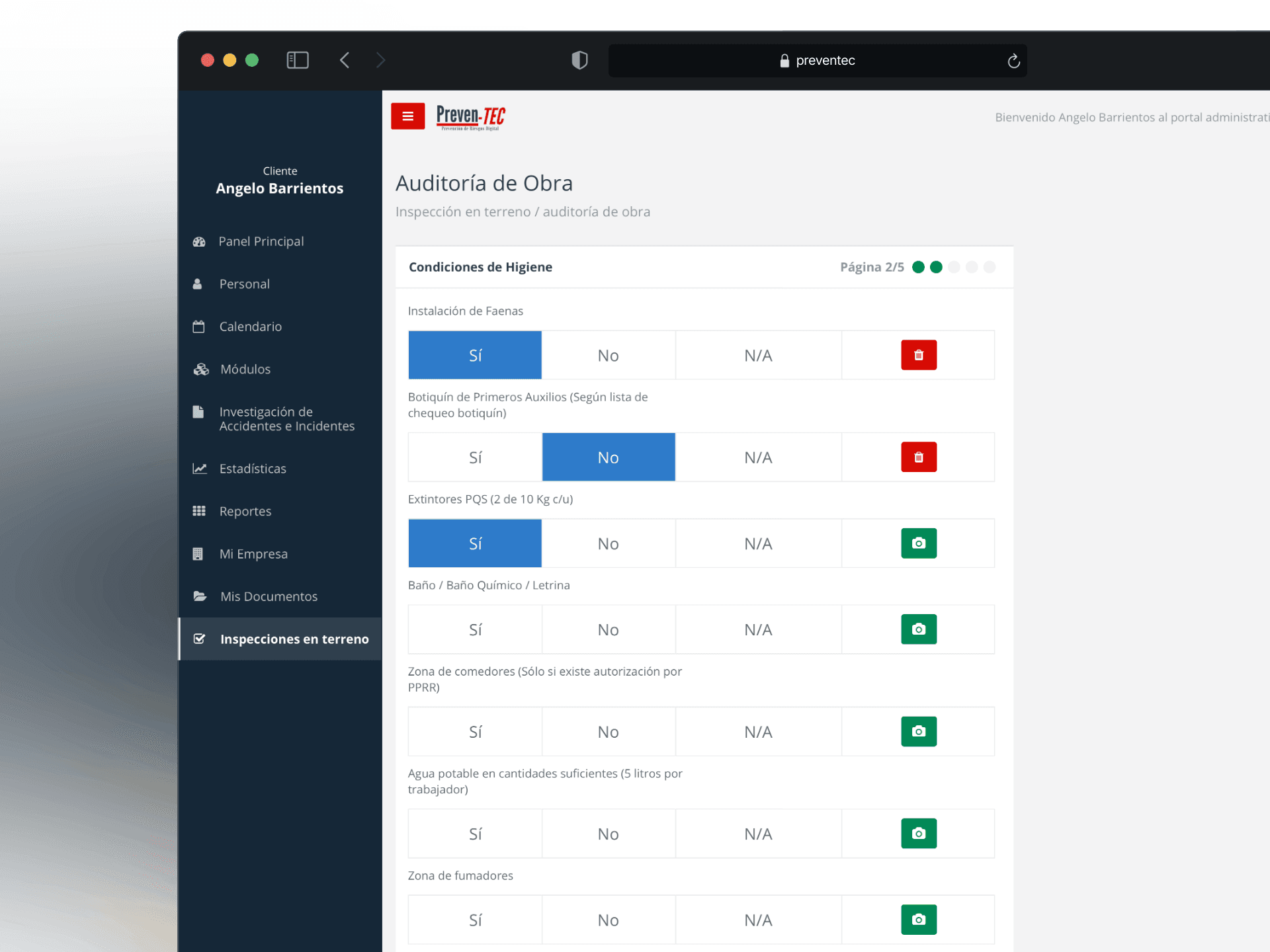
Task: Click the Estadísticas chart icon
Action: [x=200, y=469]
